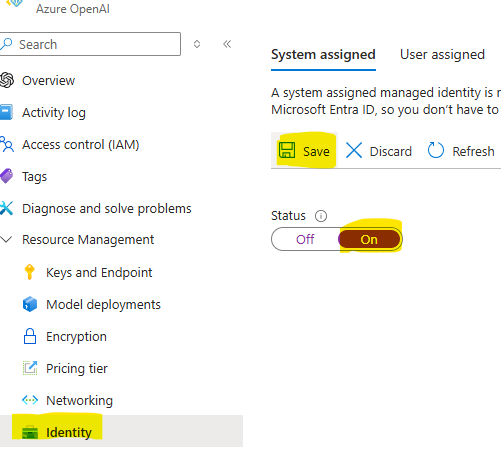Set Status toggle to On
The height and width of the screenshot is (452, 501).
(369, 239)
